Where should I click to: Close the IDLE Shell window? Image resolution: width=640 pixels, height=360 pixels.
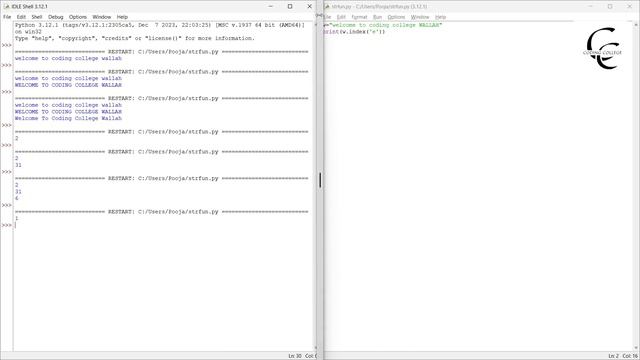(309, 7)
